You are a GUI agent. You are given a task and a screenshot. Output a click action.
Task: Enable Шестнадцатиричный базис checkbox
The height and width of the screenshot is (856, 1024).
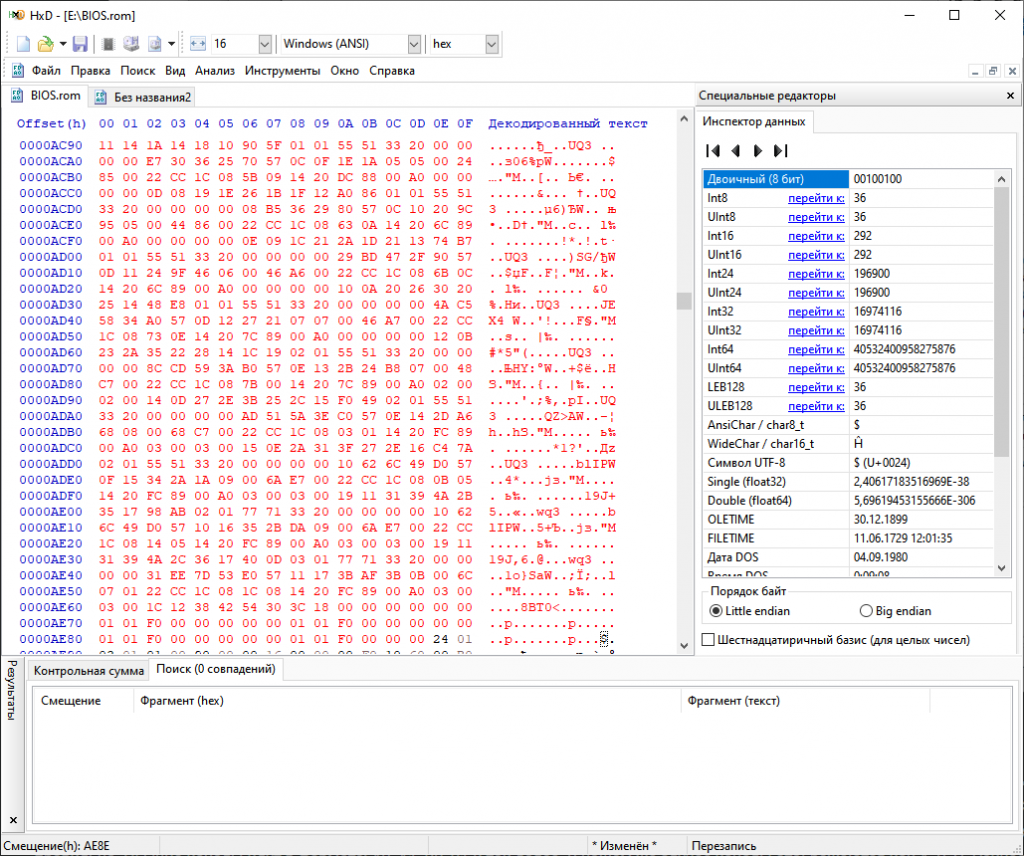[708, 640]
